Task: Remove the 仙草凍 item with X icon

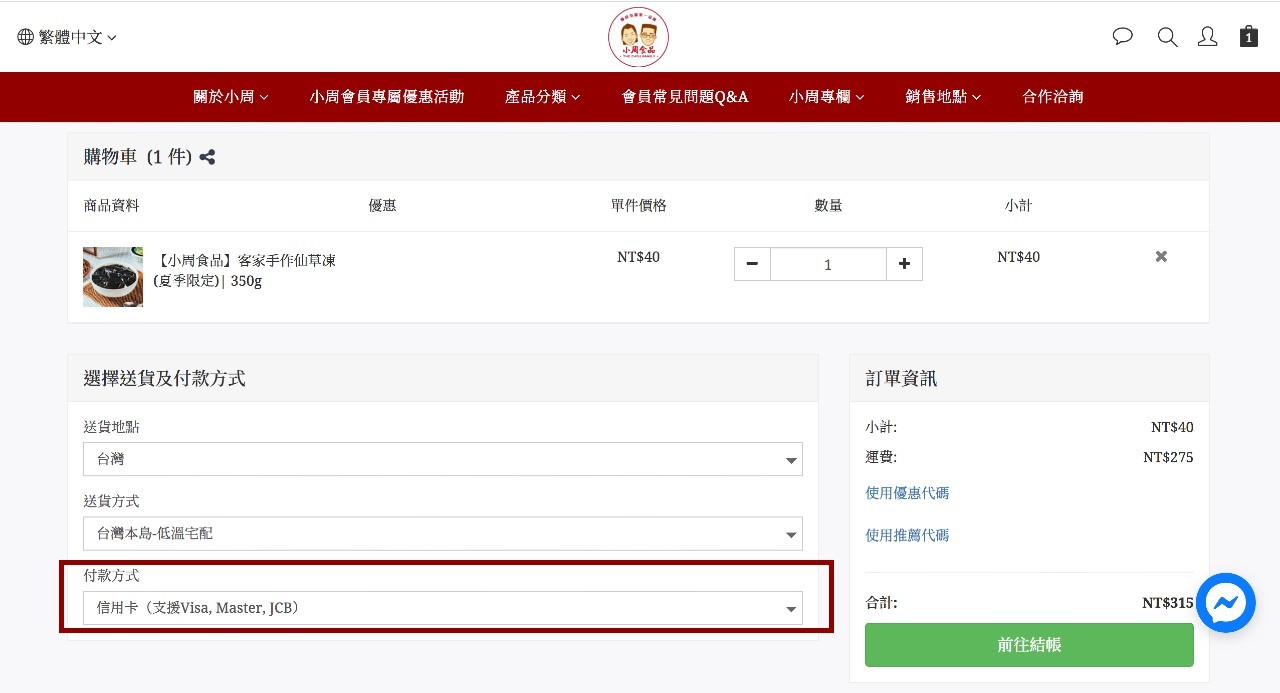Action: pos(1161,257)
